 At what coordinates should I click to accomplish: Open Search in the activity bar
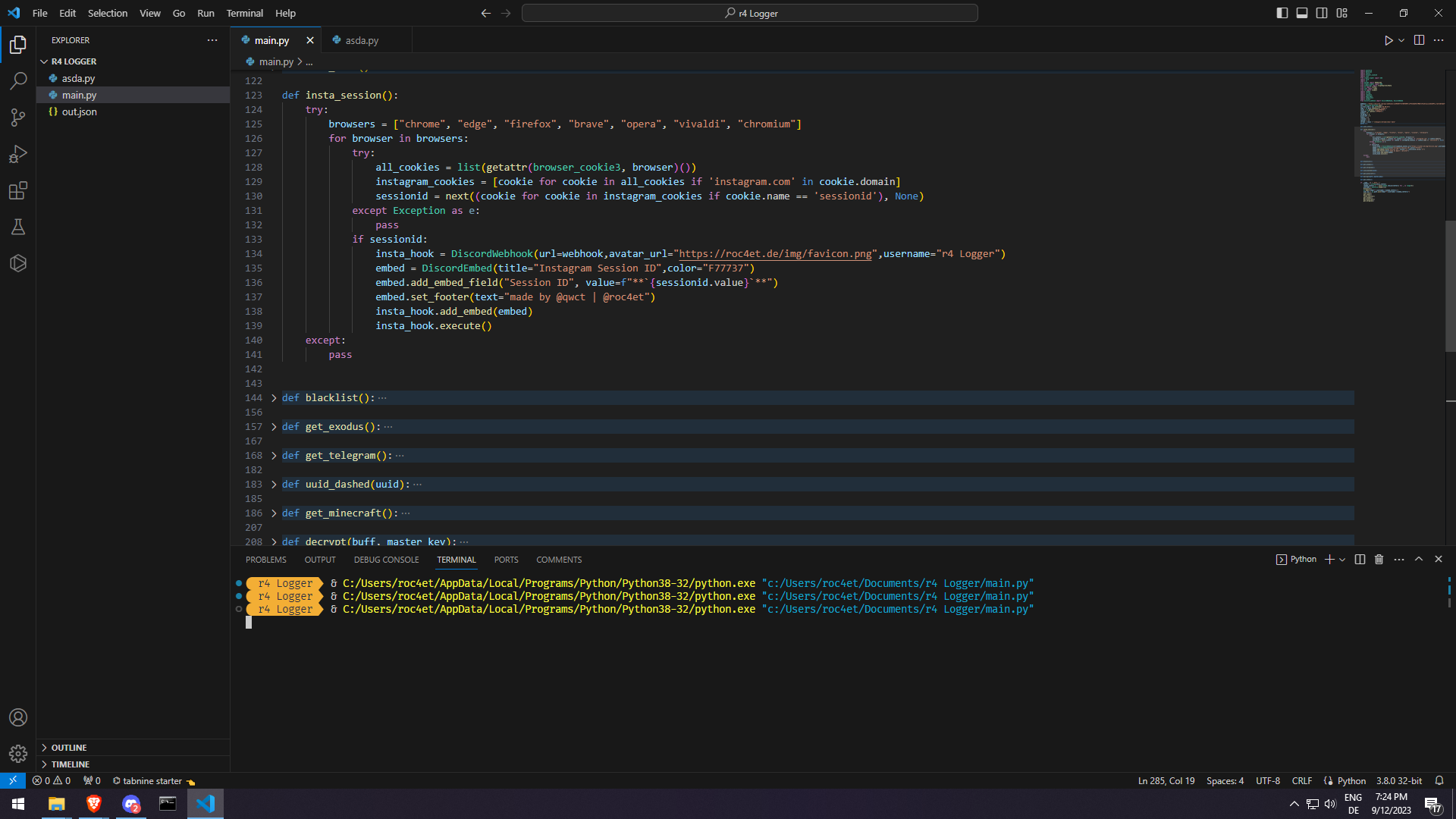18,80
